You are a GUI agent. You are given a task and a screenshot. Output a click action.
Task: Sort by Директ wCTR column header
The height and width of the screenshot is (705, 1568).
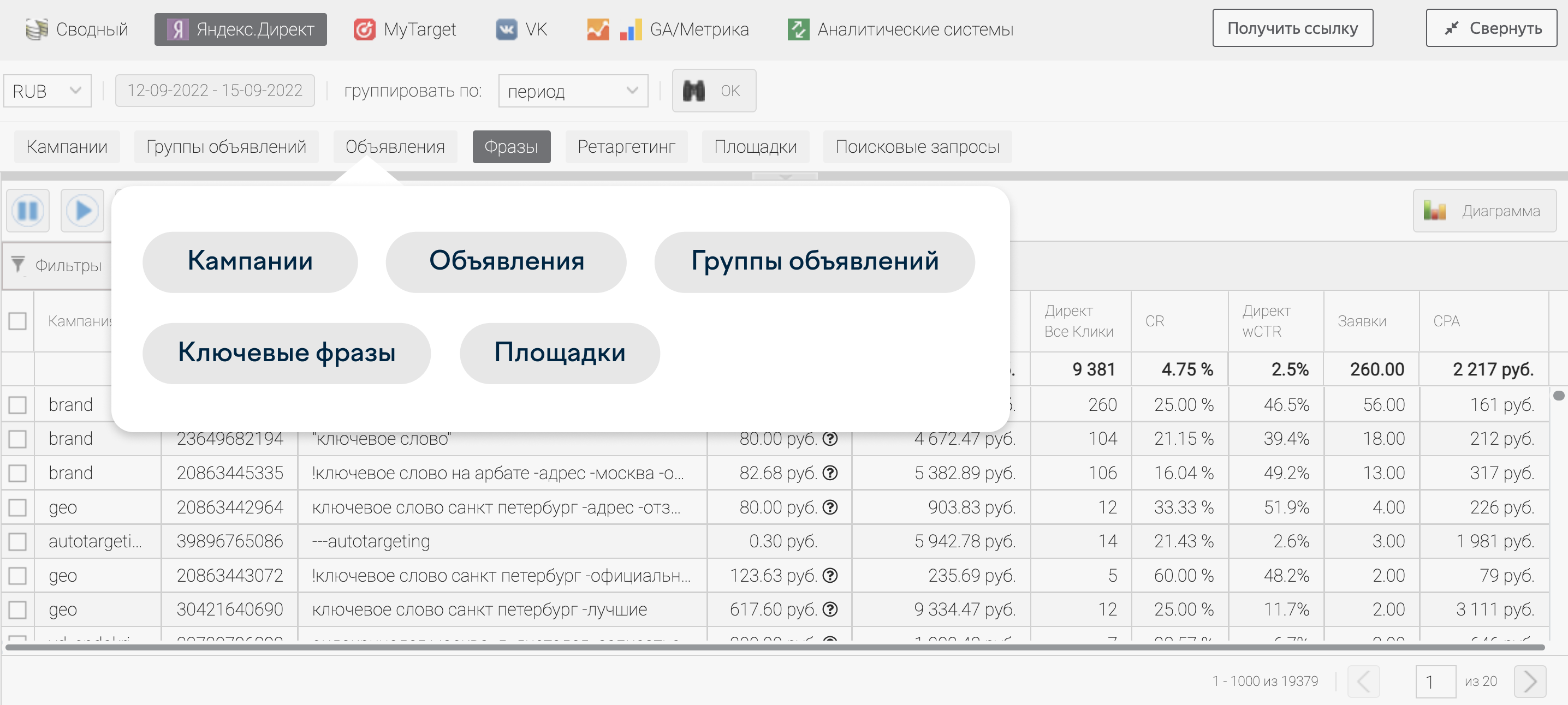(1276, 321)
